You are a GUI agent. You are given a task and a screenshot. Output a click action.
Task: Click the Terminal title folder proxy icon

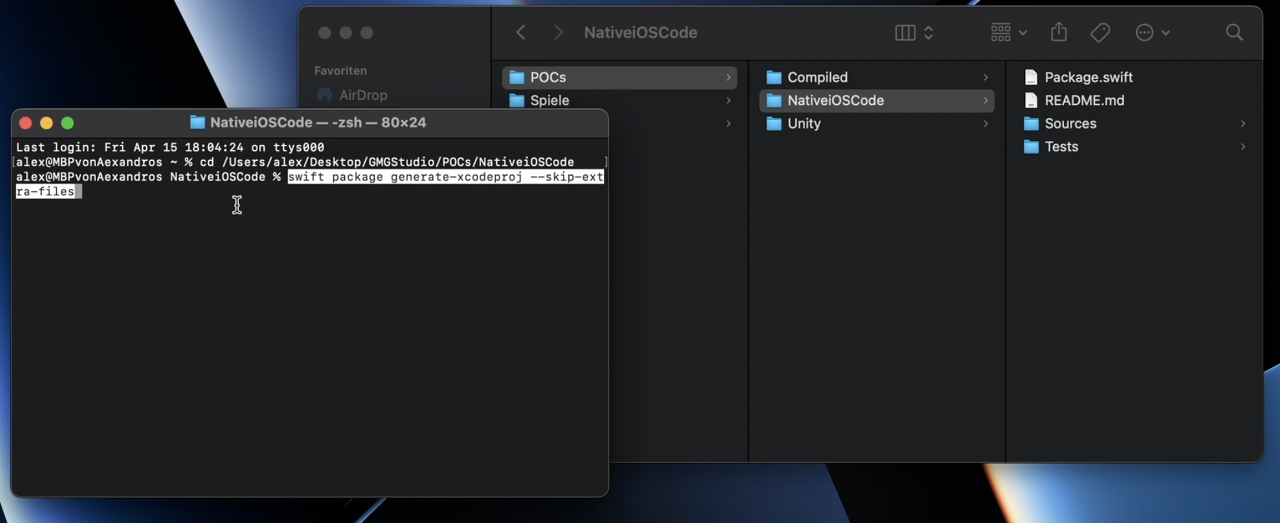(x=197, y=122)
